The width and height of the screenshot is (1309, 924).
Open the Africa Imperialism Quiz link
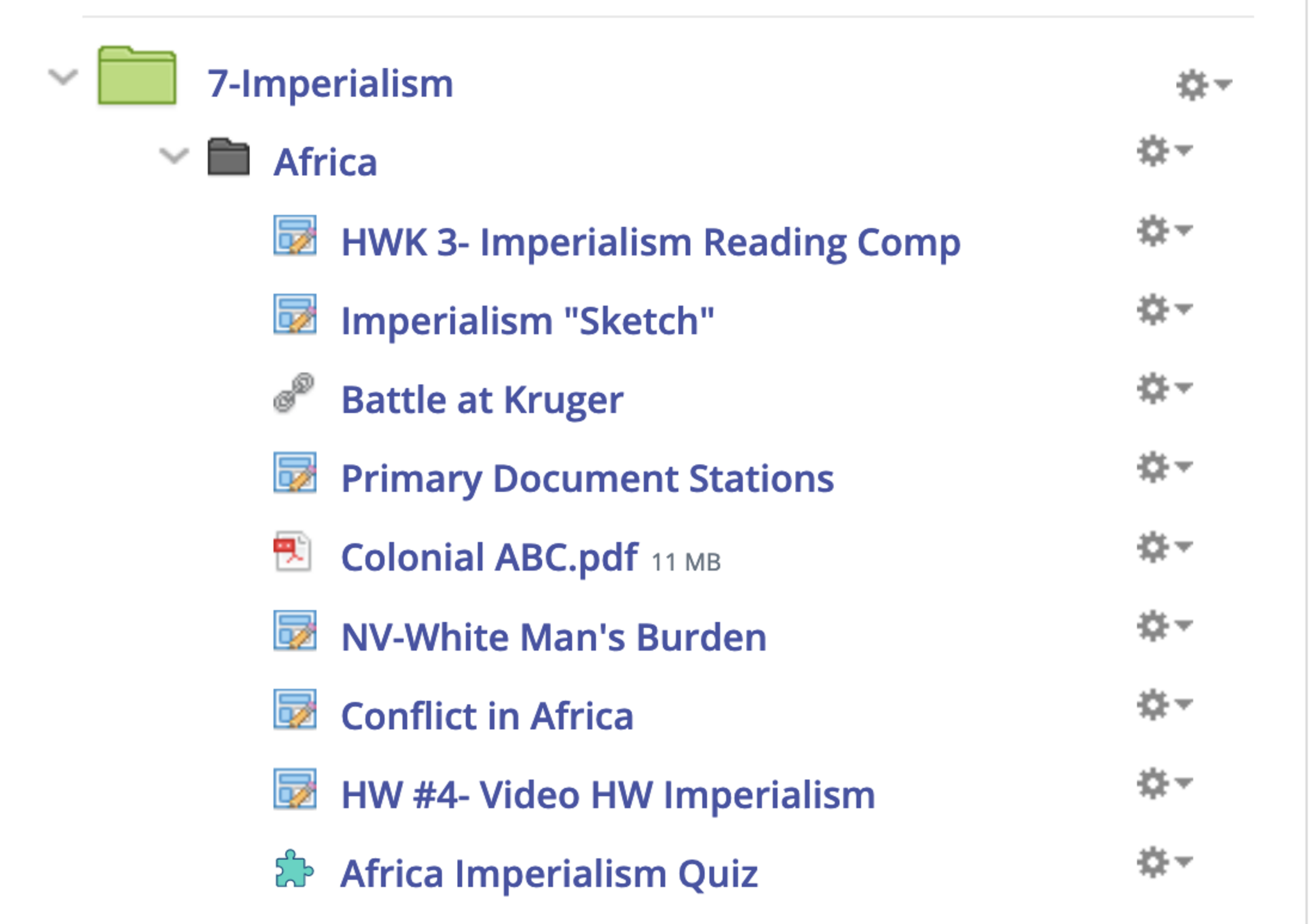point(549,874)
